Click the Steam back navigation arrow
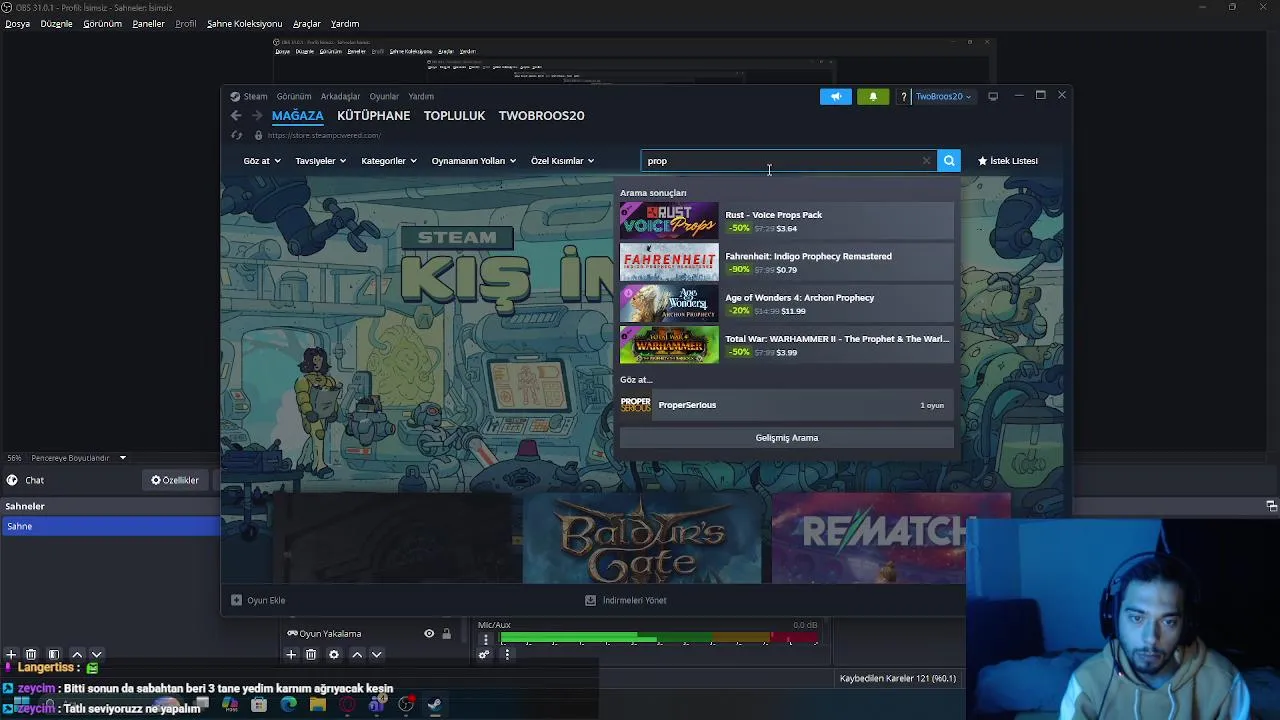 point(236,116)
